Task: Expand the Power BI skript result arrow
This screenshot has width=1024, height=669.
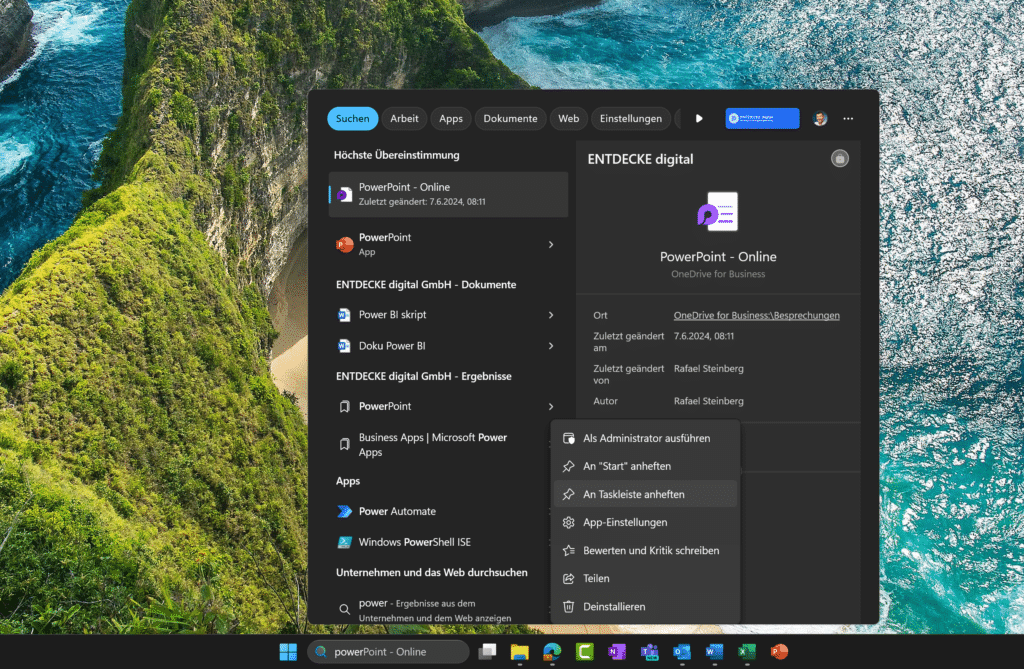Action: pyautogui.click(x=551, y=315)
